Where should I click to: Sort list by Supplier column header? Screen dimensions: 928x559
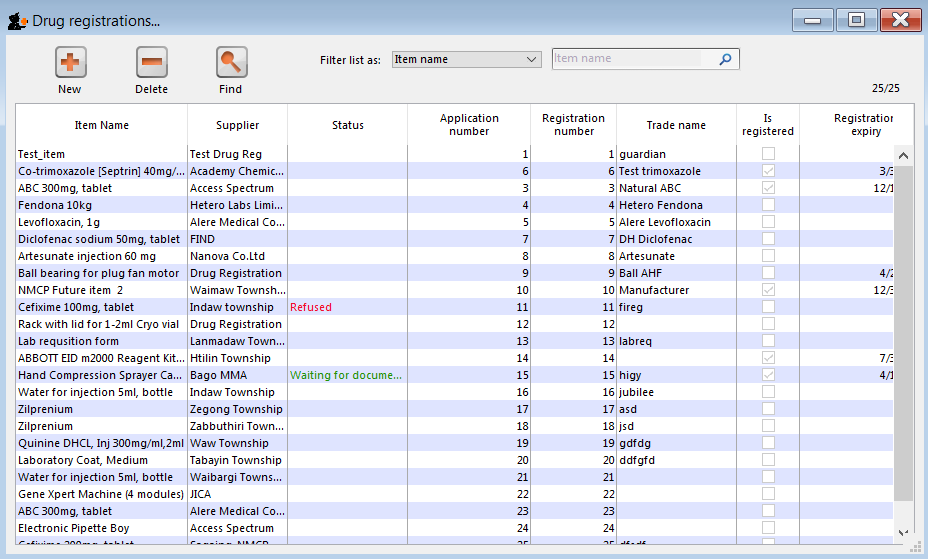click(237, 125)
